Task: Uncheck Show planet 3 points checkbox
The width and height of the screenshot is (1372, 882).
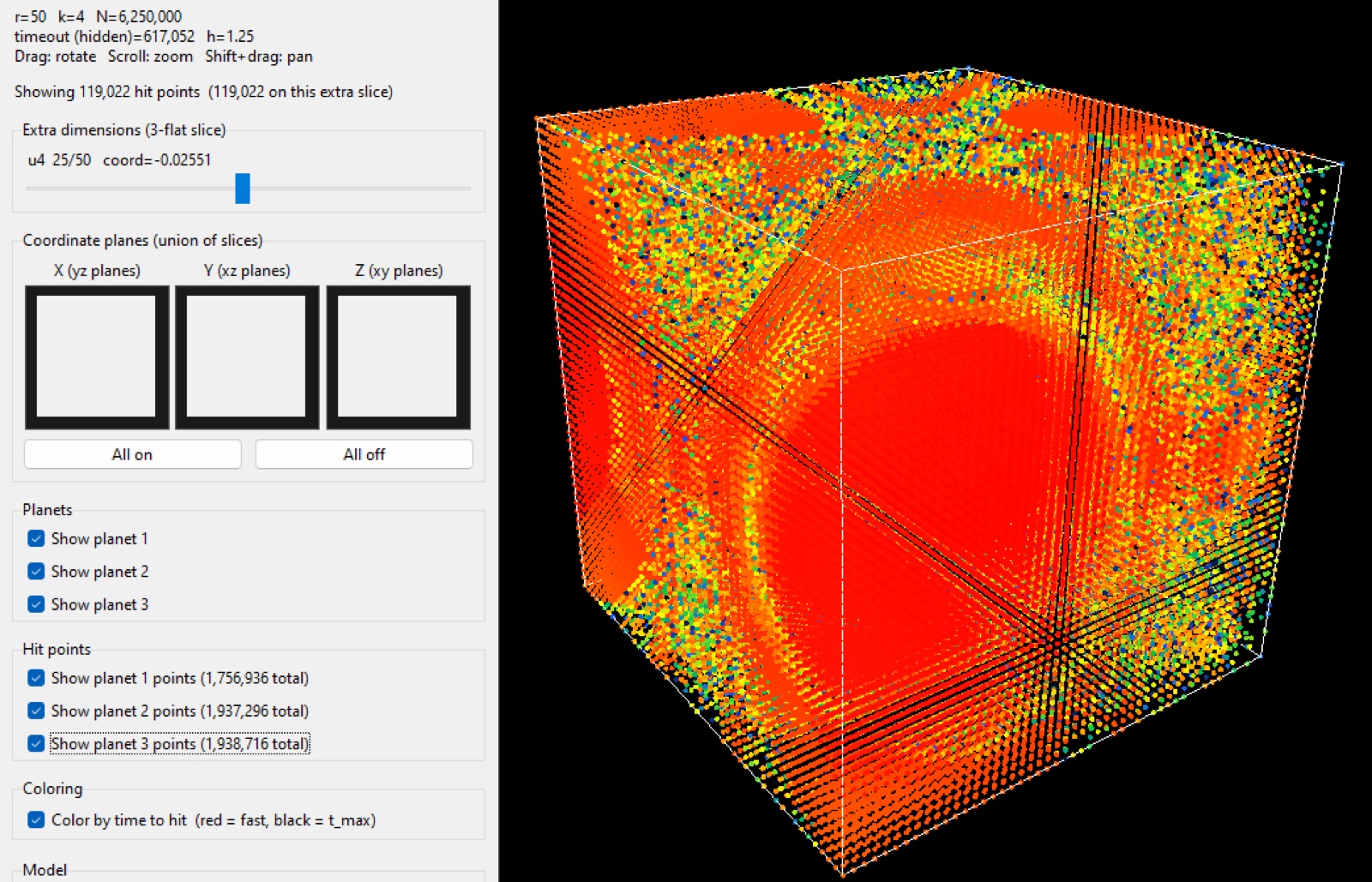Action: coord(36,743)
